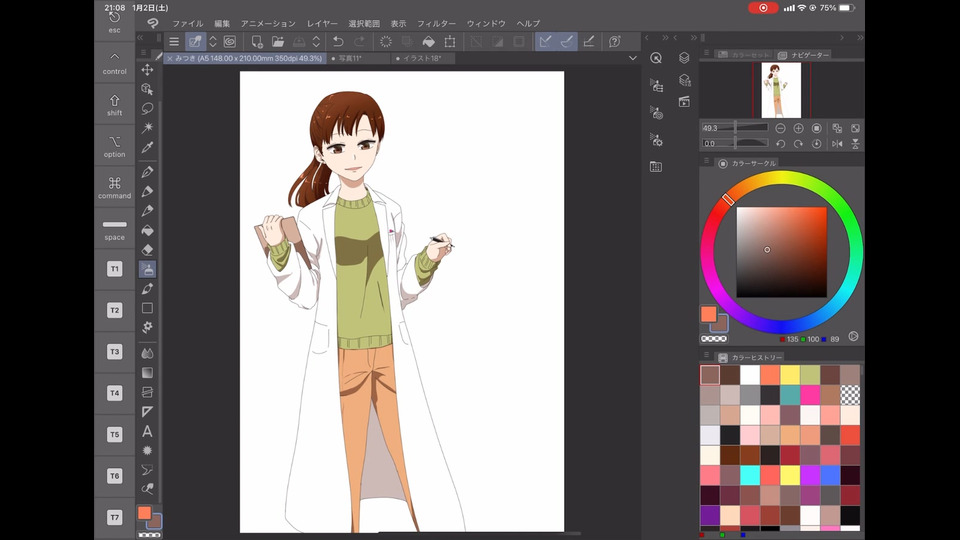Select the transparent color swatch in history
The image size is (960, 540).
(x=850, y=394)
